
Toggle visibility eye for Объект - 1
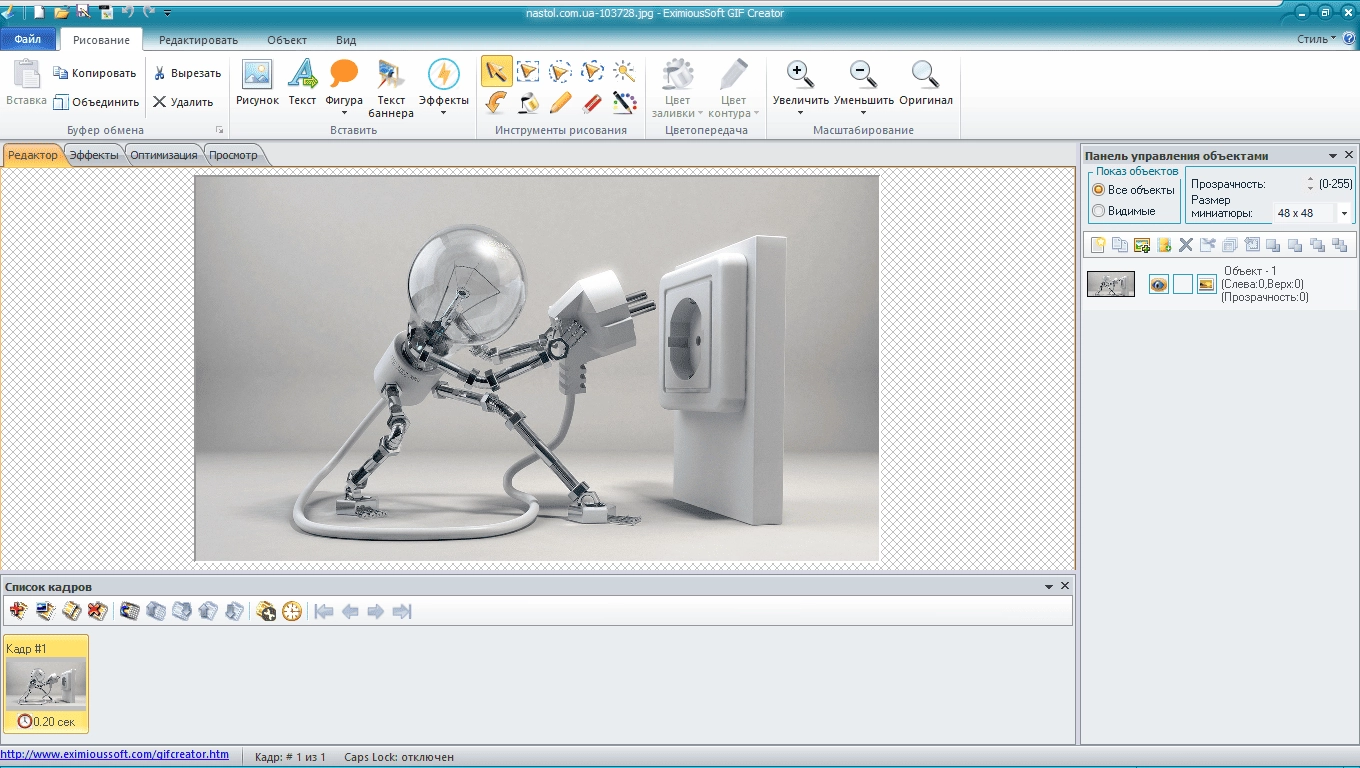[x=1158, y=285]
